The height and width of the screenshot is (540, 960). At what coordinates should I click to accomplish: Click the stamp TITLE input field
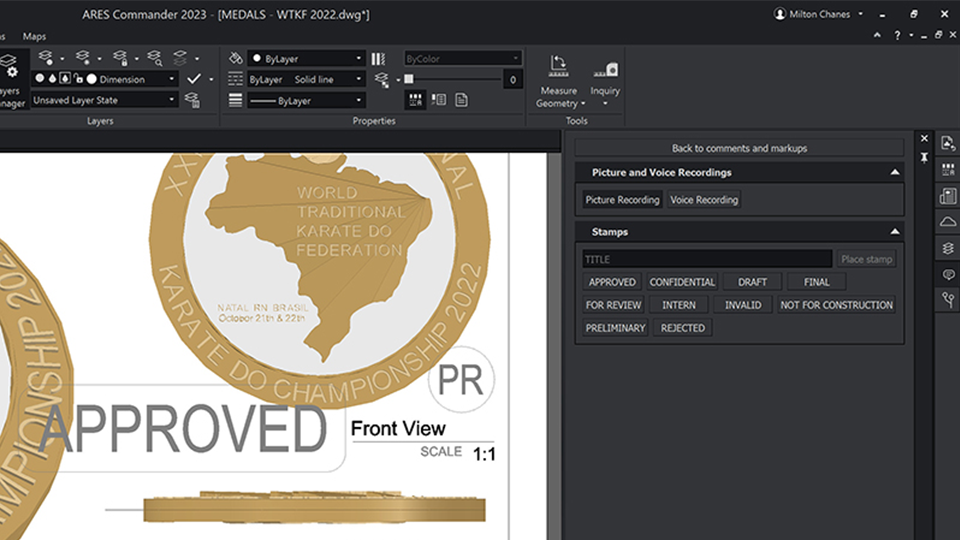coord(707,260)
